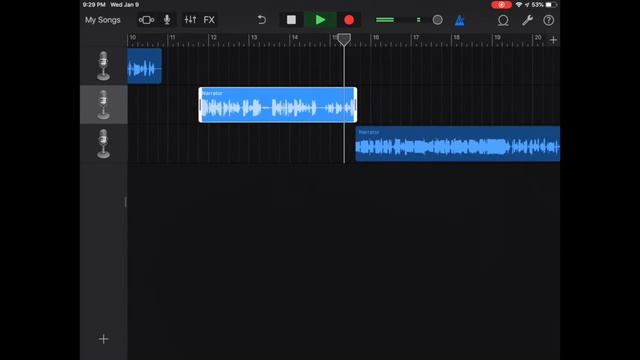Tap the red screen recording indicator

pos(501,5)
